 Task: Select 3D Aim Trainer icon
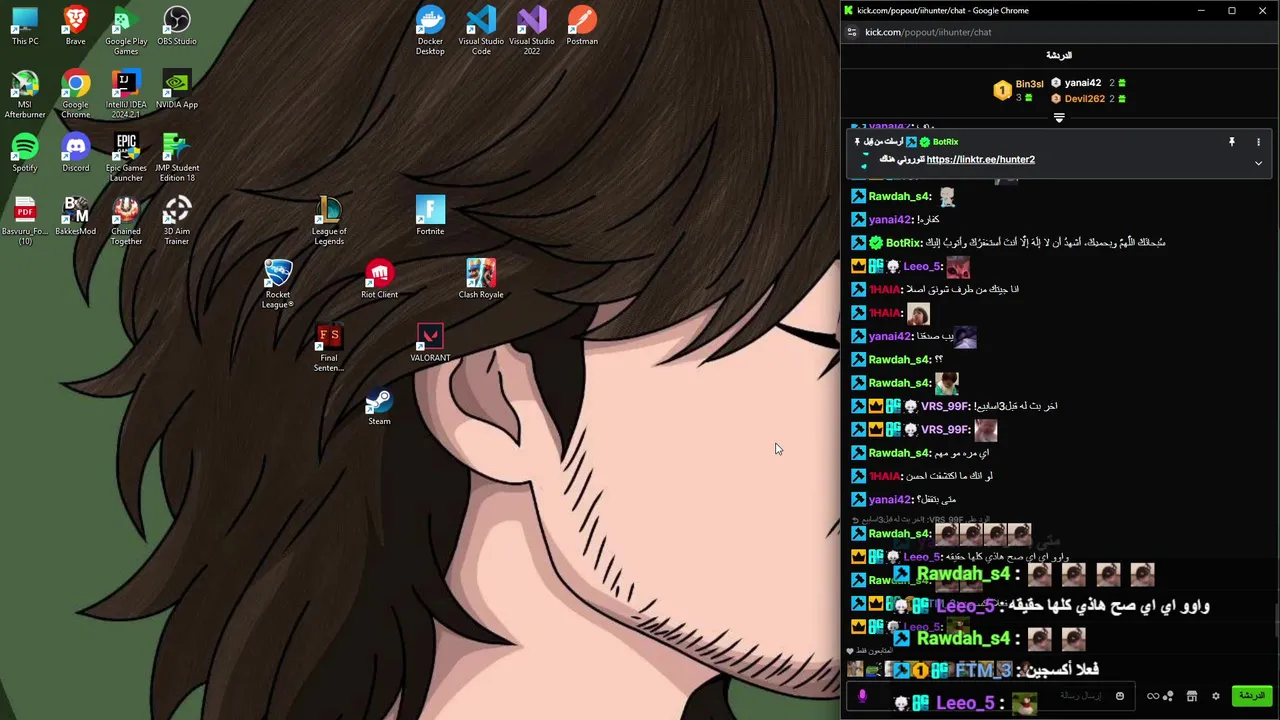[177, 221]
